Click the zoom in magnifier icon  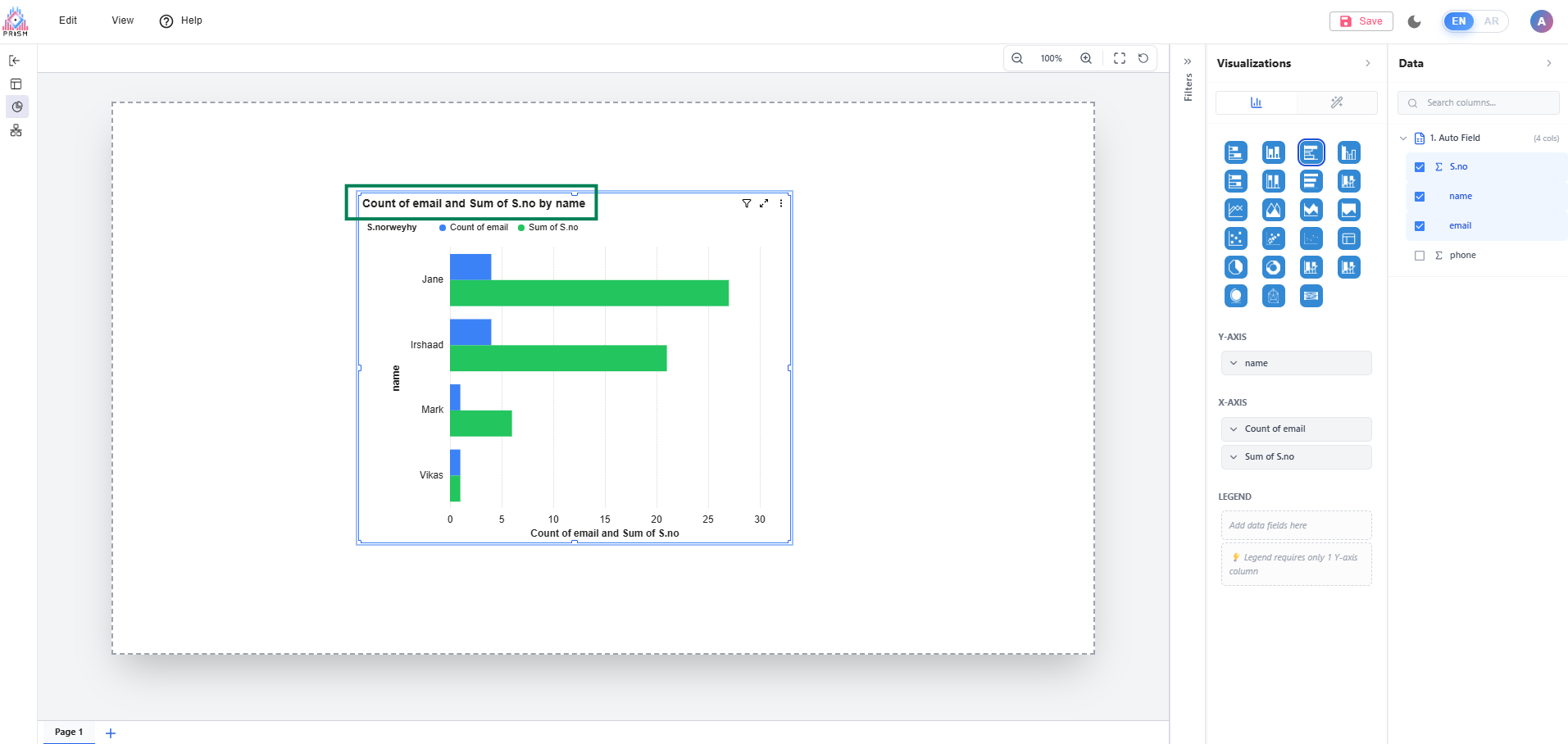point(1085,58)
